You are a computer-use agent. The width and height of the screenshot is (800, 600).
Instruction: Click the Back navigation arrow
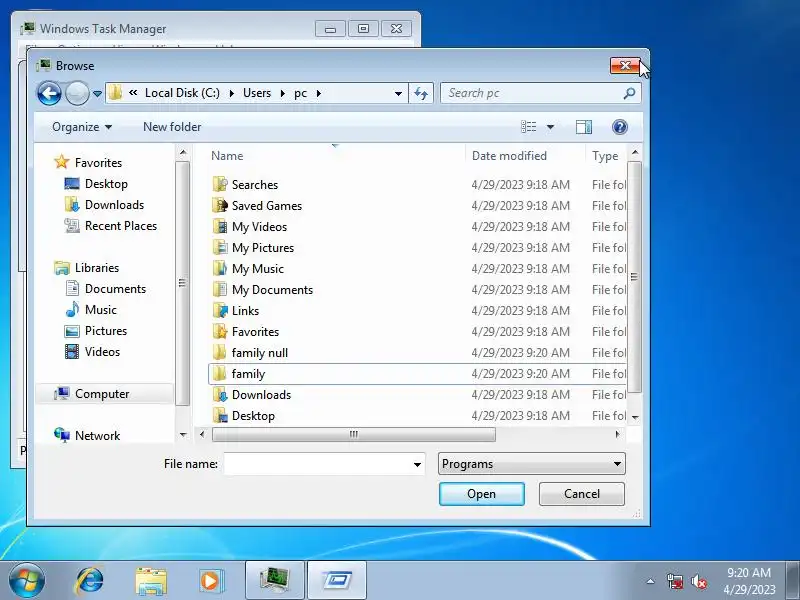tap(49, 93)
